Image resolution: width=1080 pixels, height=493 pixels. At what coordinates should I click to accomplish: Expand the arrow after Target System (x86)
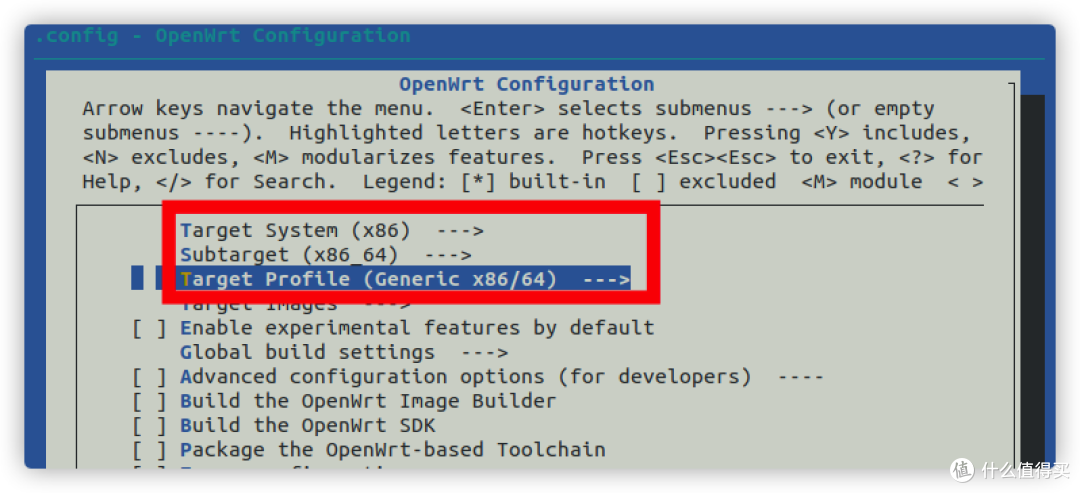click(461, 231)
